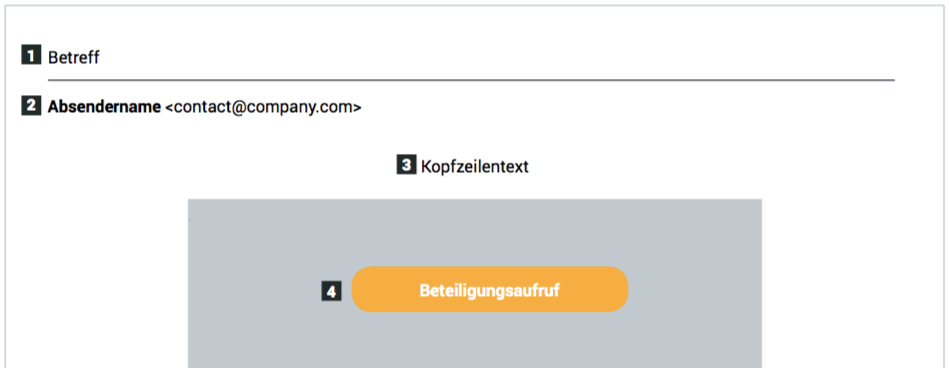Select the Betreff subject line text
Image resolution: width=950 pixels, height=368 pixels.
[x=73, y=58]
